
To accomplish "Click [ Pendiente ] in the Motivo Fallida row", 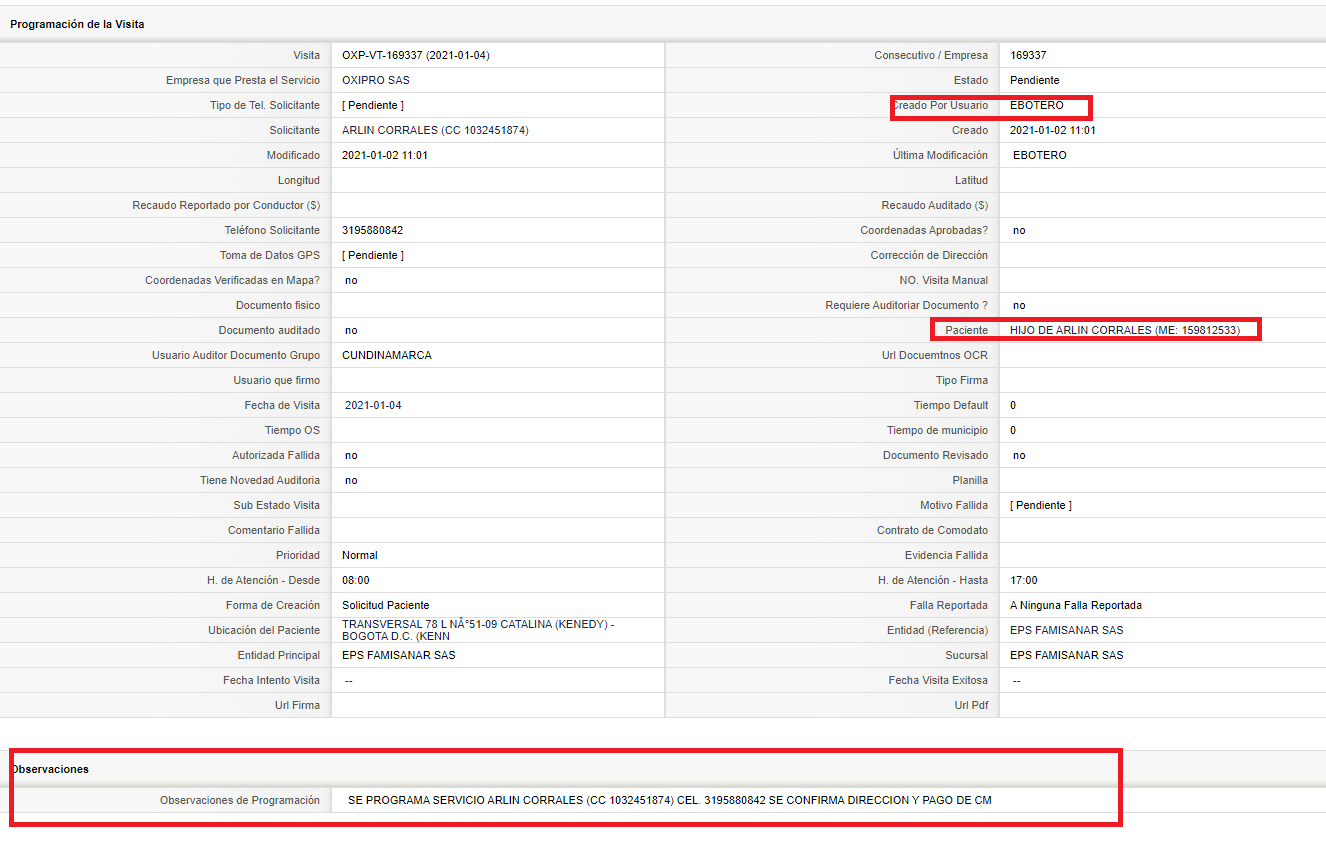I will [1041, 505].
